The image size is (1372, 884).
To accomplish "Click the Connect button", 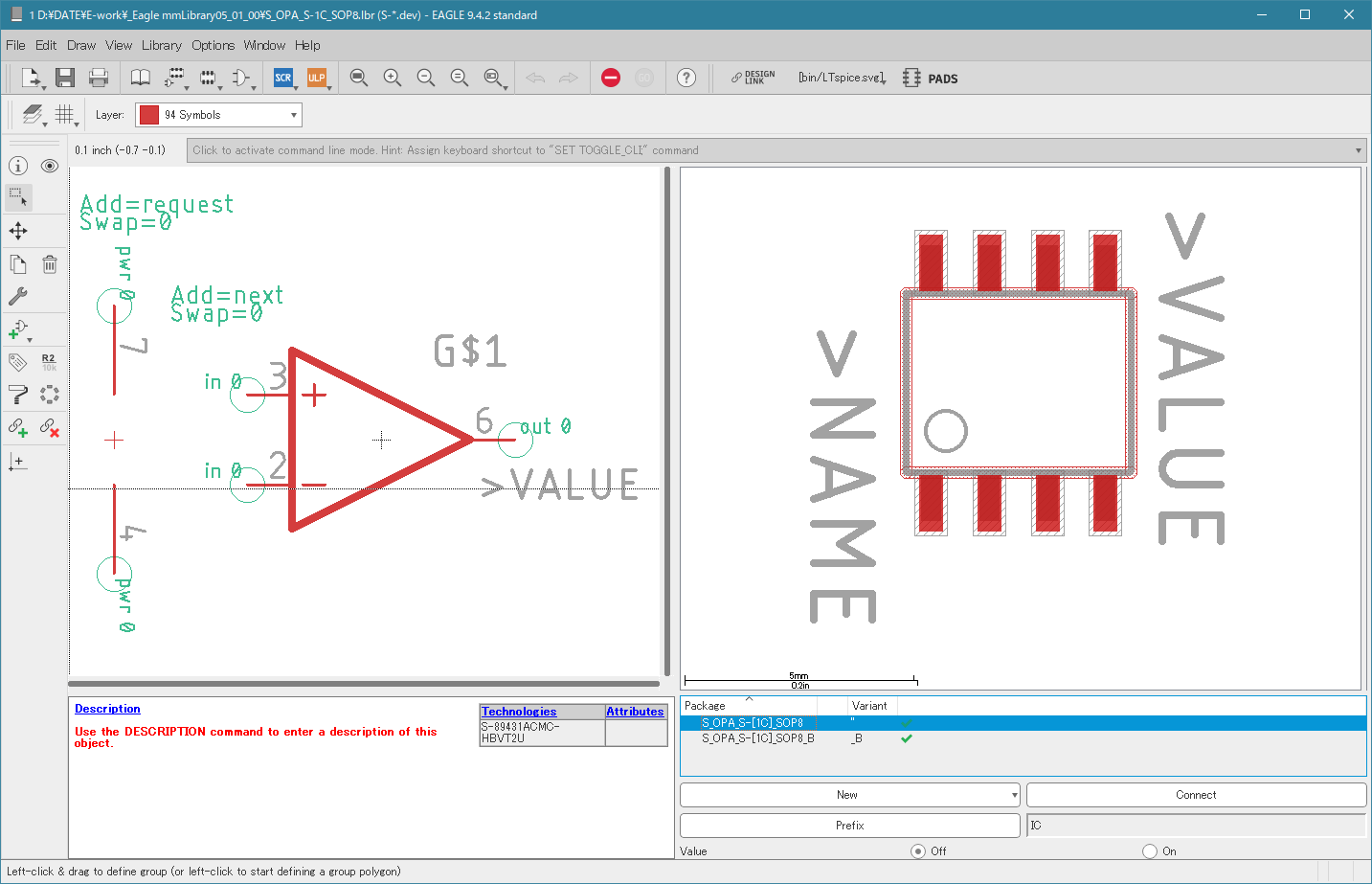I will click(1196, 795).
